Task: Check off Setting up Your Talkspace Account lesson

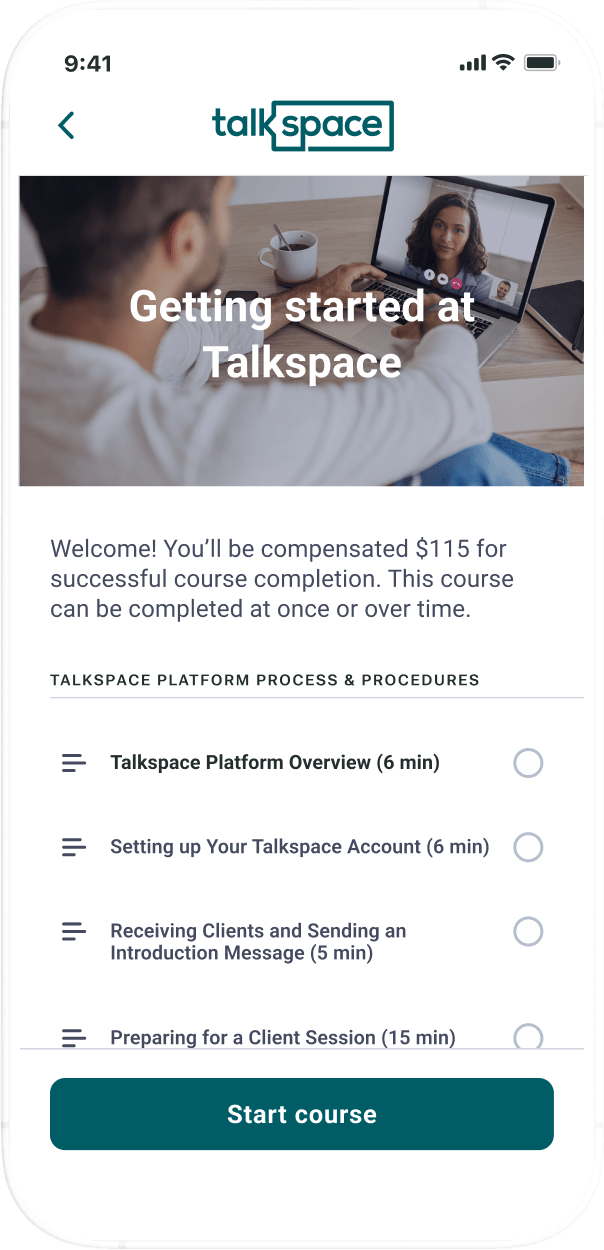Action: (x=528, y=847)
